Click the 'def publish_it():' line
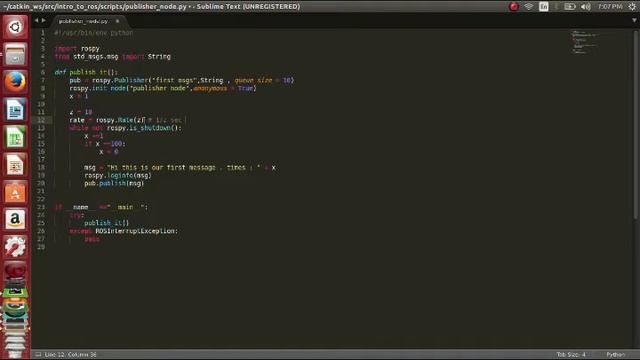This screenshot has height=360, width=640. point(86,72)
